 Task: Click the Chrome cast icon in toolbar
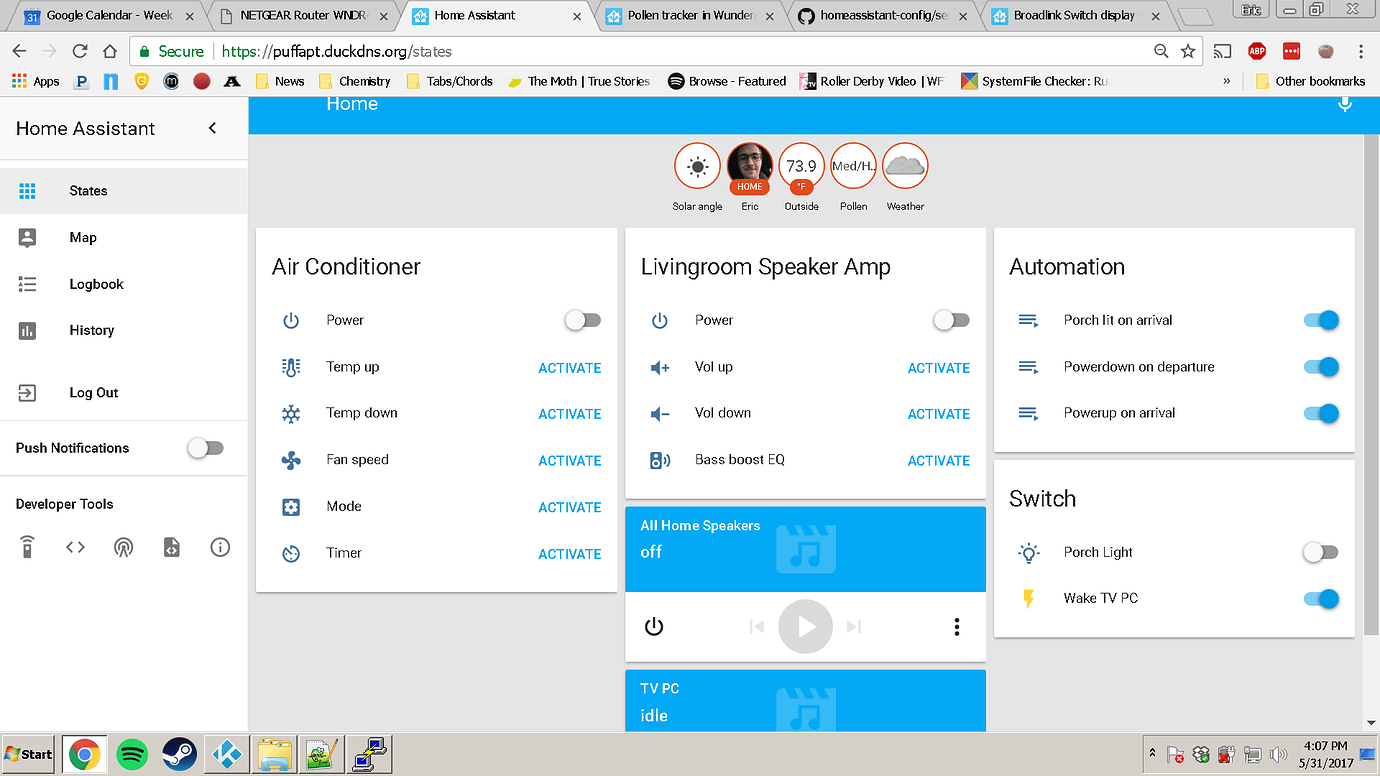point(1222,51)
